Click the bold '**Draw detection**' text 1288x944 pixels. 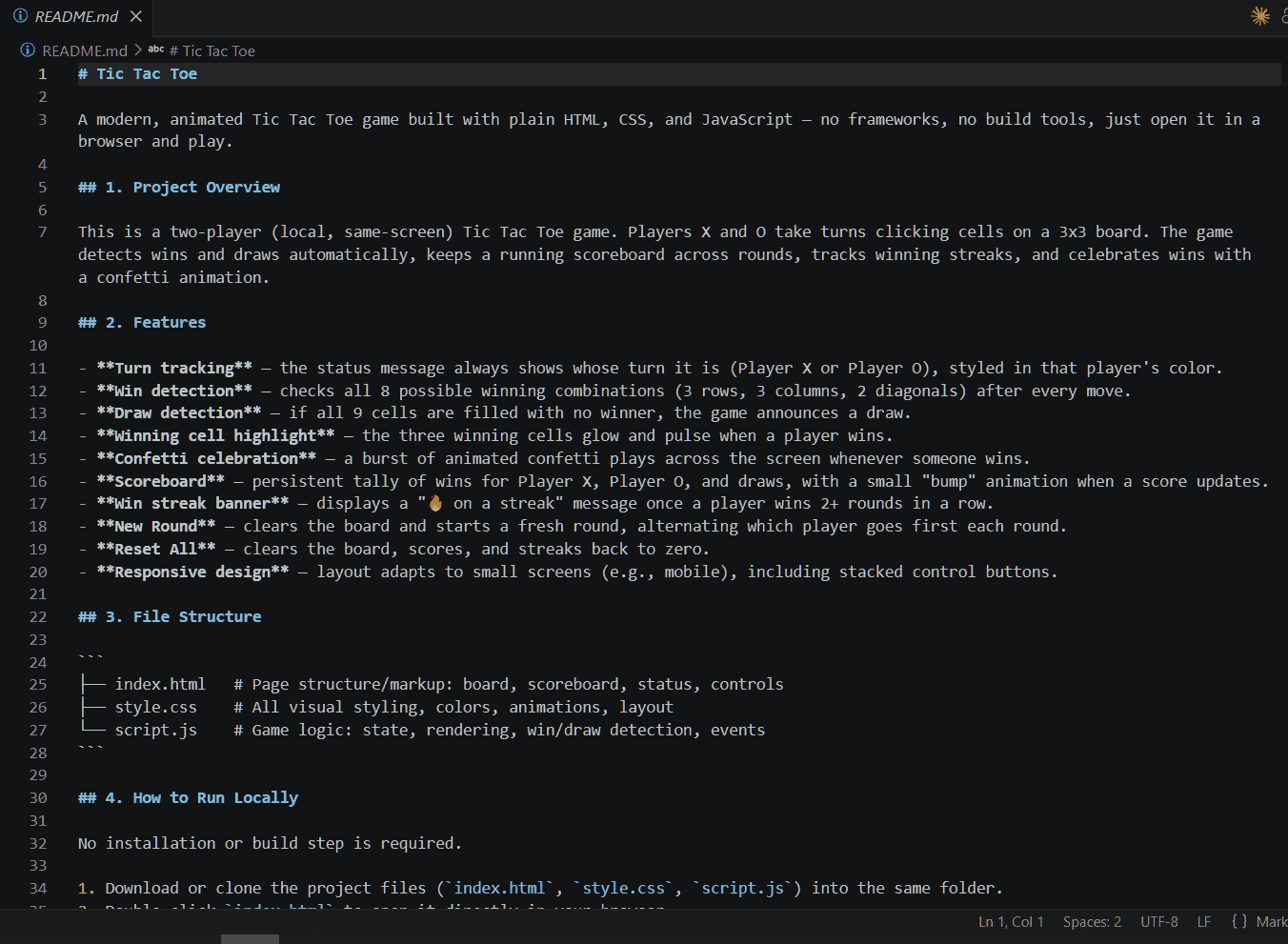(179, 413)
